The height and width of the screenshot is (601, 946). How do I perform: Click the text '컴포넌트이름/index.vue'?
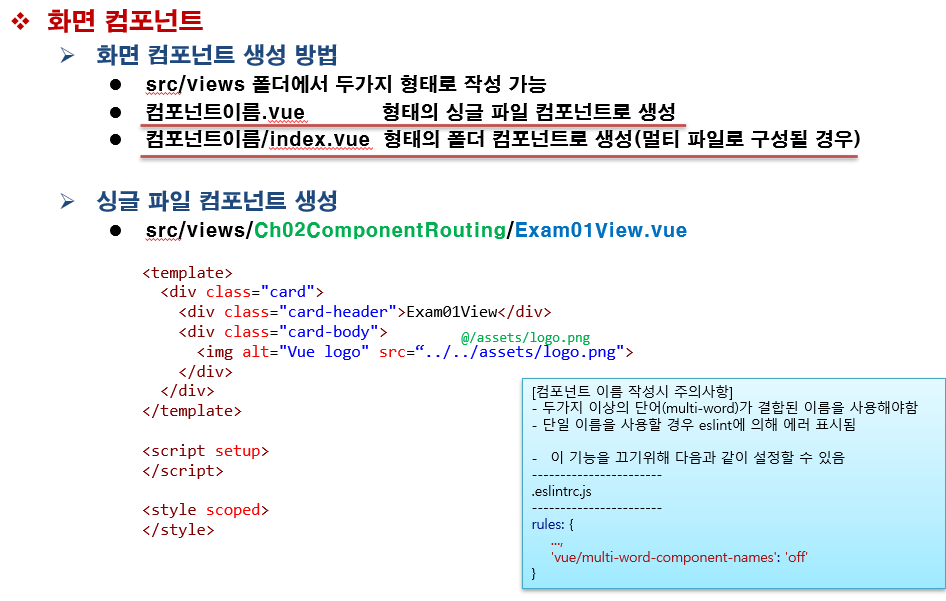pyautogui.click(x=258, y=139)
